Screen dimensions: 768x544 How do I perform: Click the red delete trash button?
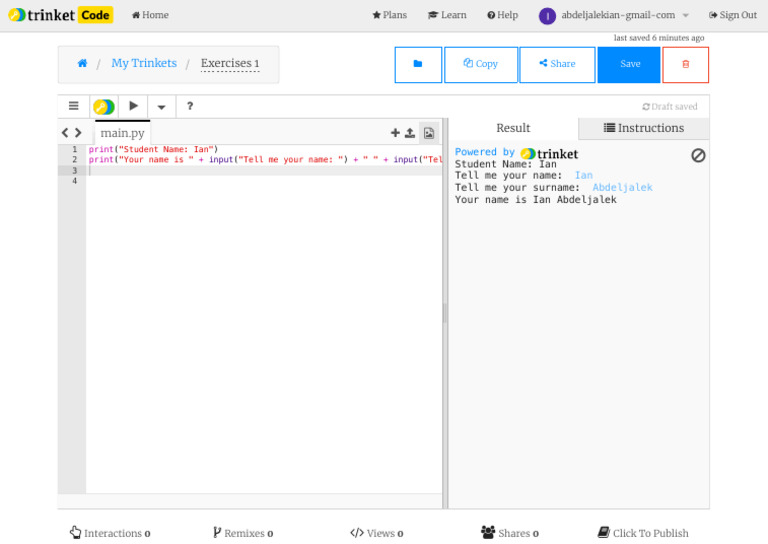click(685, 65)
